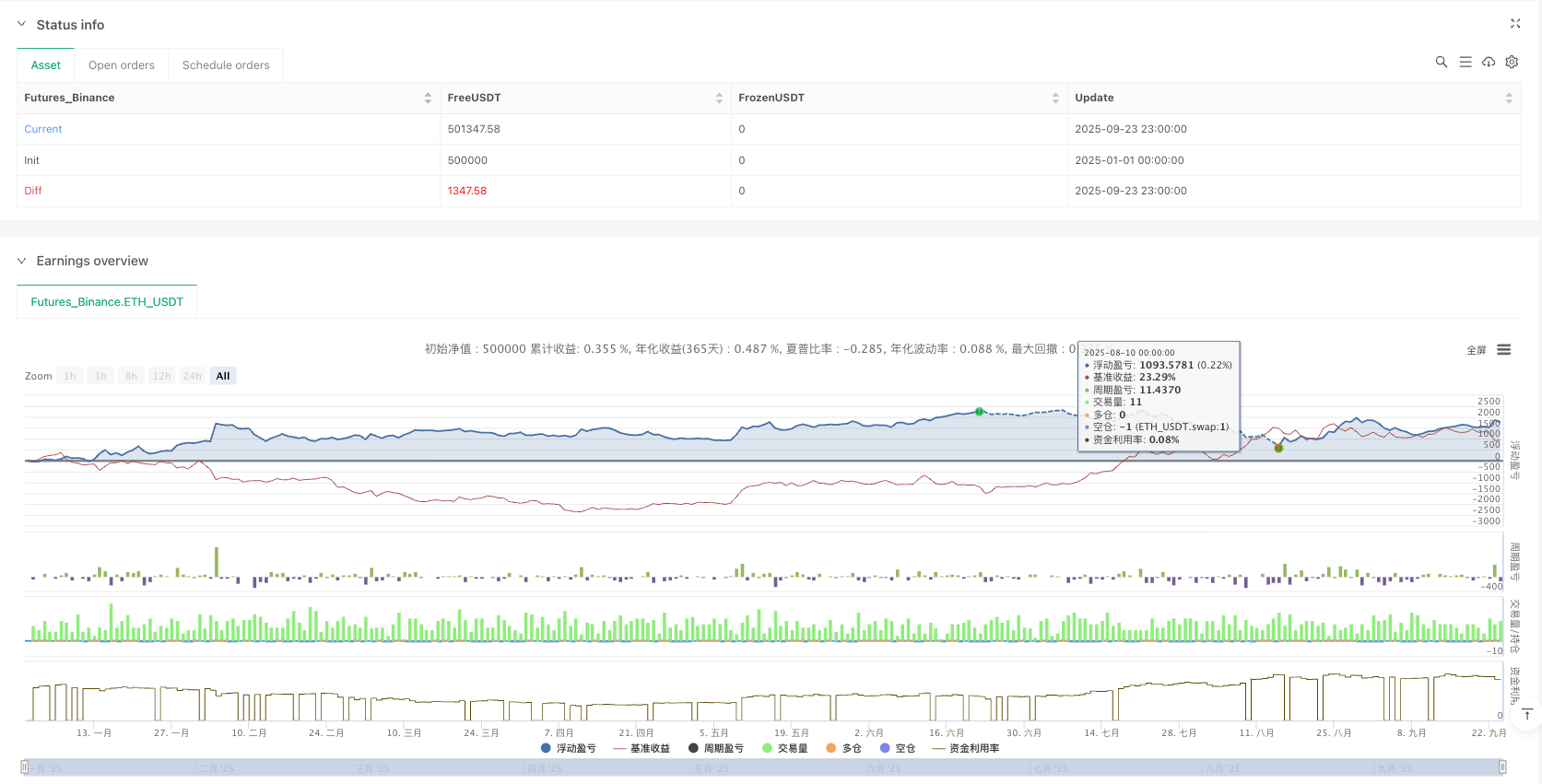
Task: Toggle 浮动盈亏 series in chart legend
Action: tap(569, 748)
